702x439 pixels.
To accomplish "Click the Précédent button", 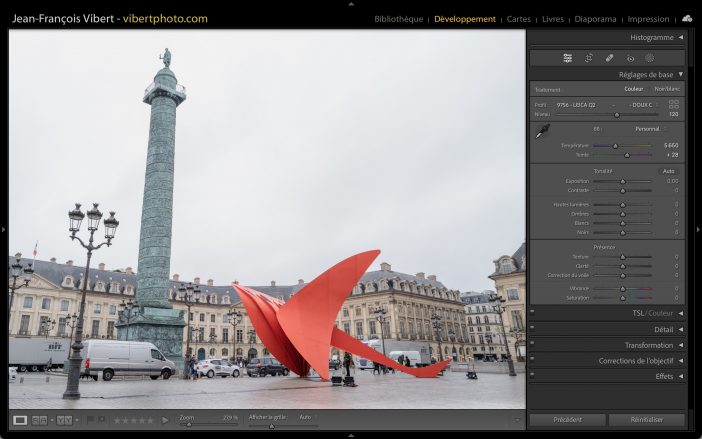I will click(x=566, y=420).
